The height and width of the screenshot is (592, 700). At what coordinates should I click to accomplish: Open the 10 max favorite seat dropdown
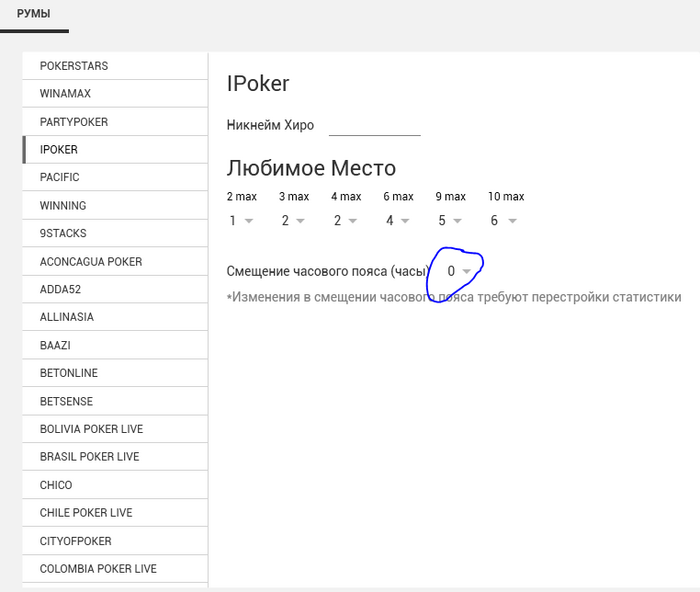tap(504, 221)
